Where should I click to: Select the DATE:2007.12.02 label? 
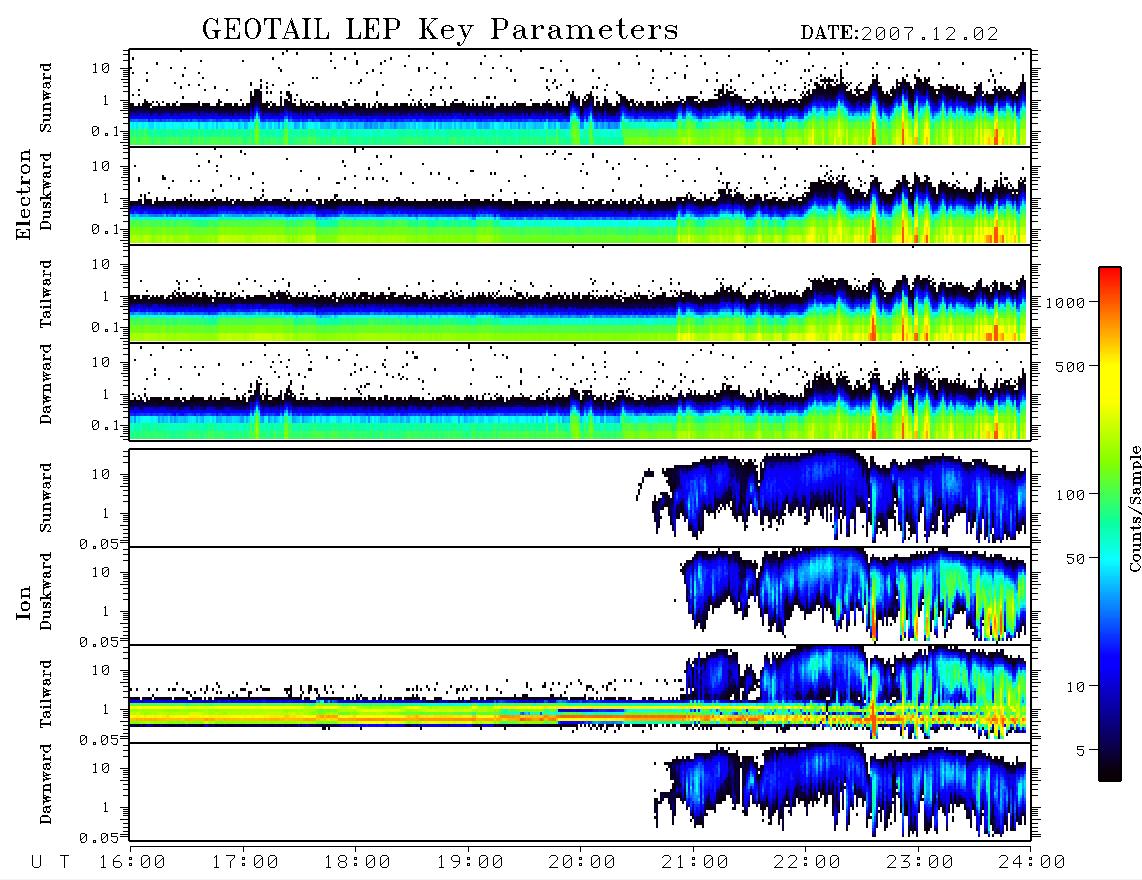click(899, 33)
